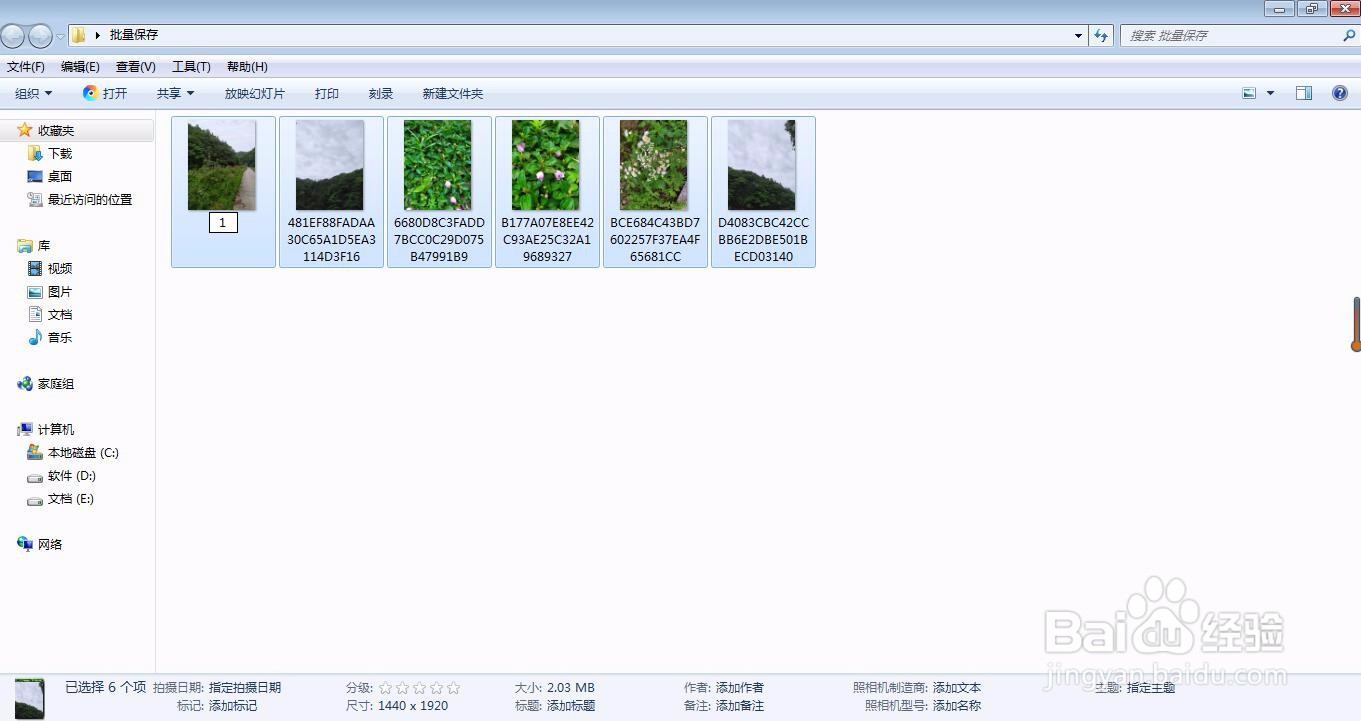
Task: Select 收藏夹 in the navigation pane
Action: pyautogui.click(x=56, y=130)
